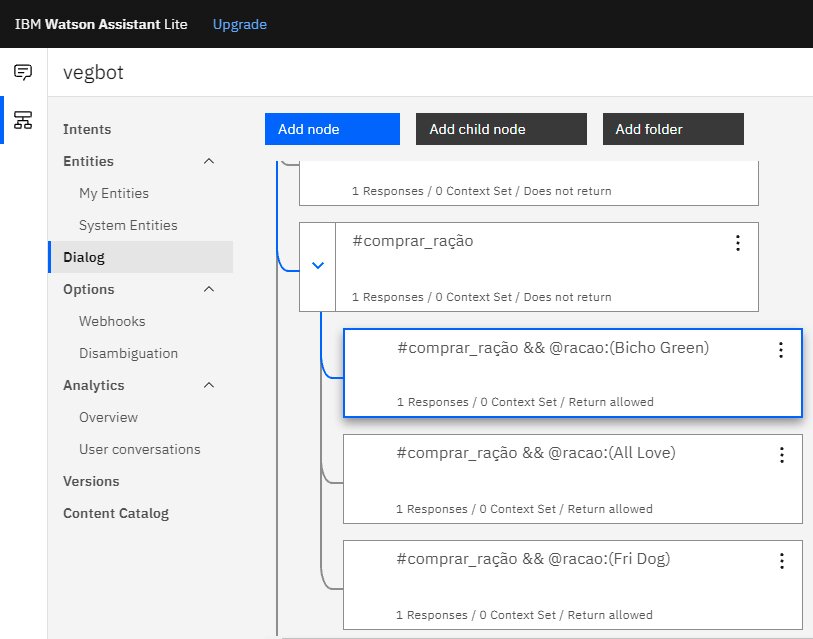813x639 pixels.
Task: Collapse the Options section chevron
Action: coord(208,289)
